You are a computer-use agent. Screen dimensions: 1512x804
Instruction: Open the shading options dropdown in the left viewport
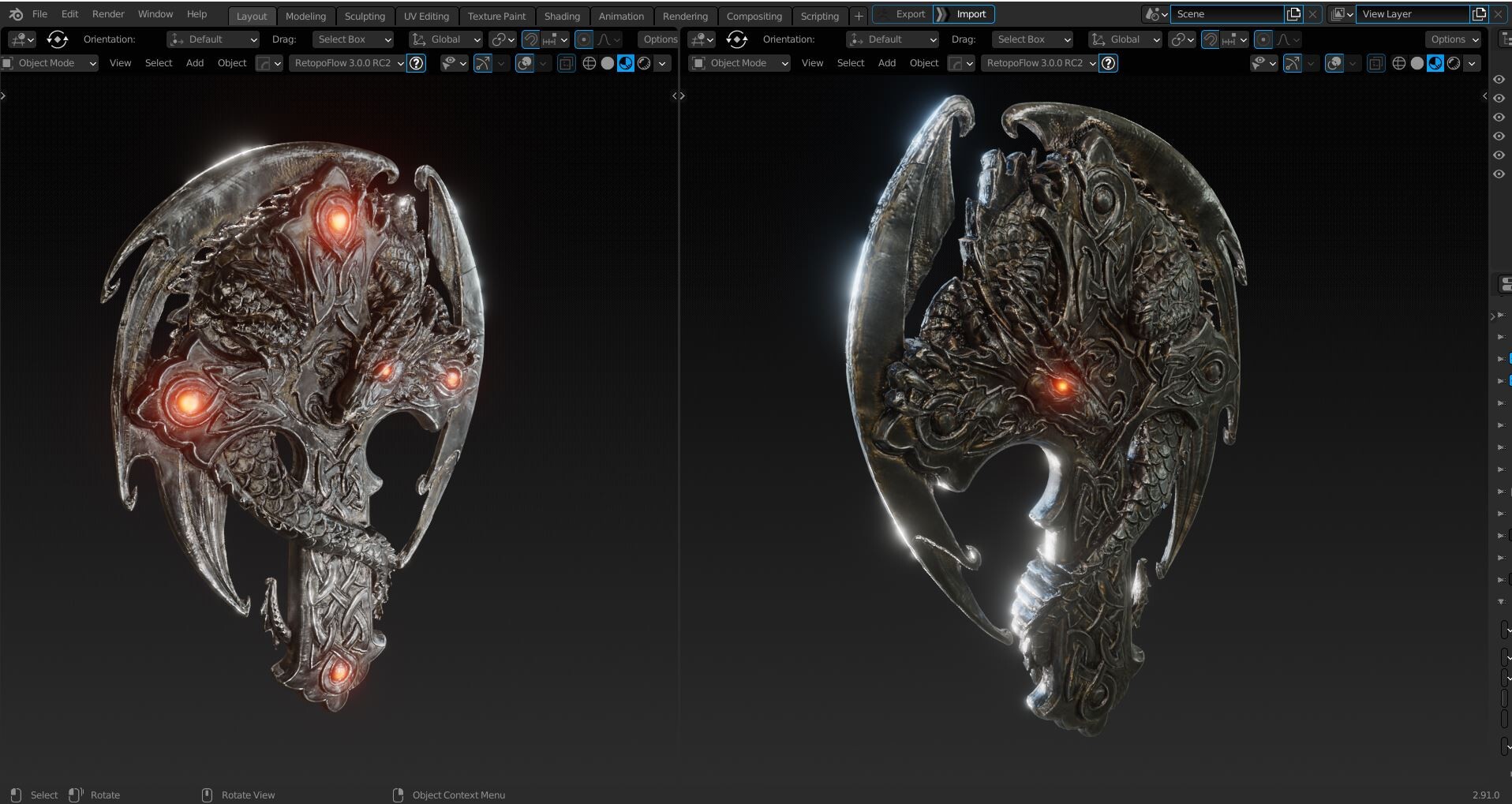(x=662, y=63)
